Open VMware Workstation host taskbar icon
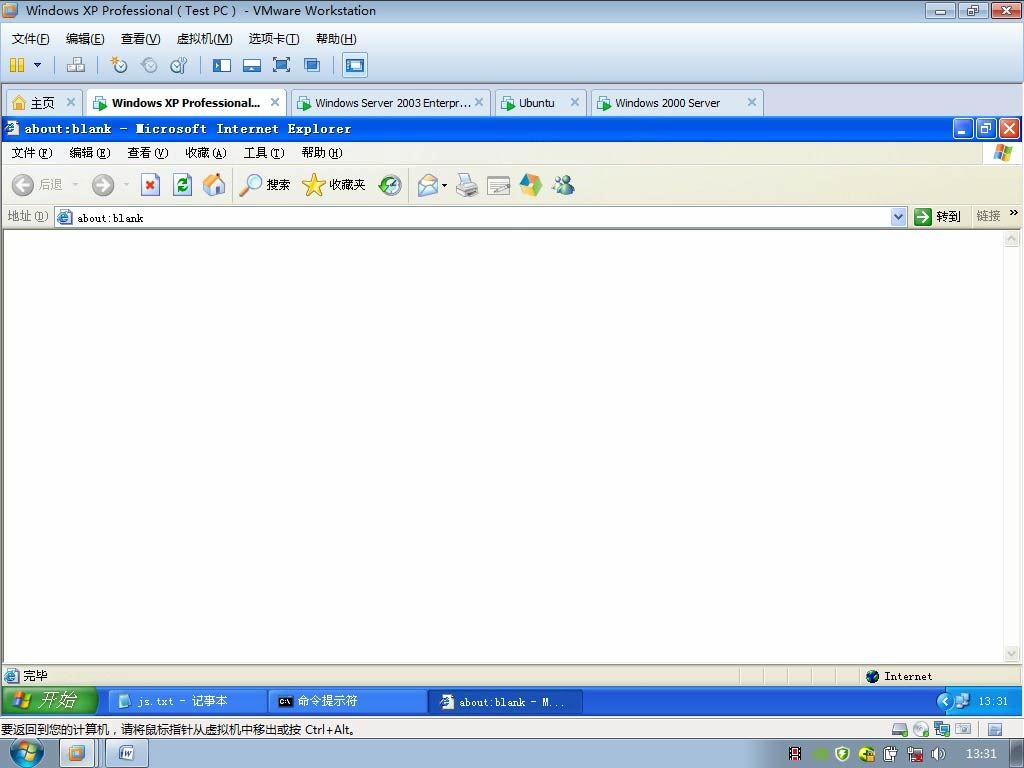1024x768 pixels. tap(76, 754)
